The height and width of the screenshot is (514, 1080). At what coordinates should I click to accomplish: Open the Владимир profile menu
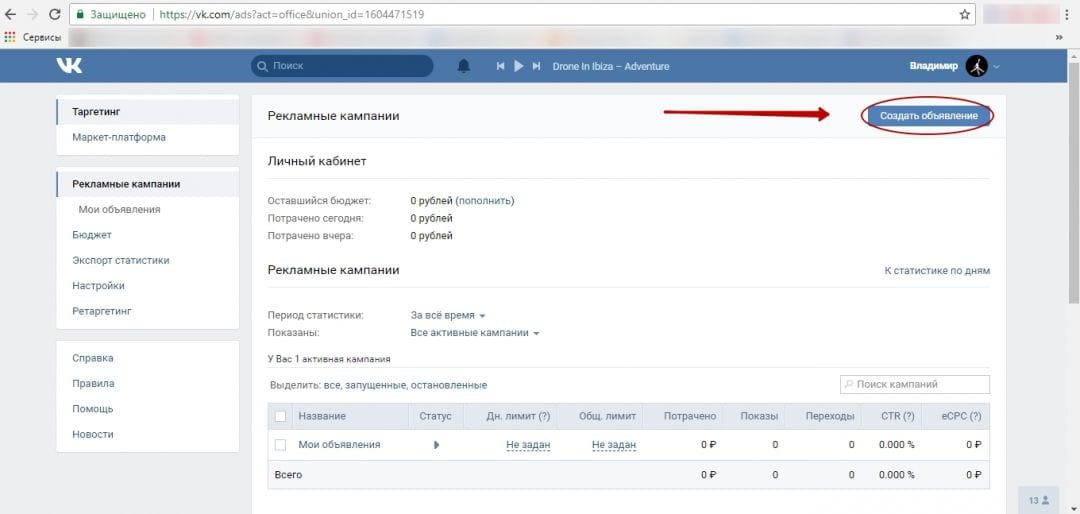pyautogui.click(x=953, y=66)
